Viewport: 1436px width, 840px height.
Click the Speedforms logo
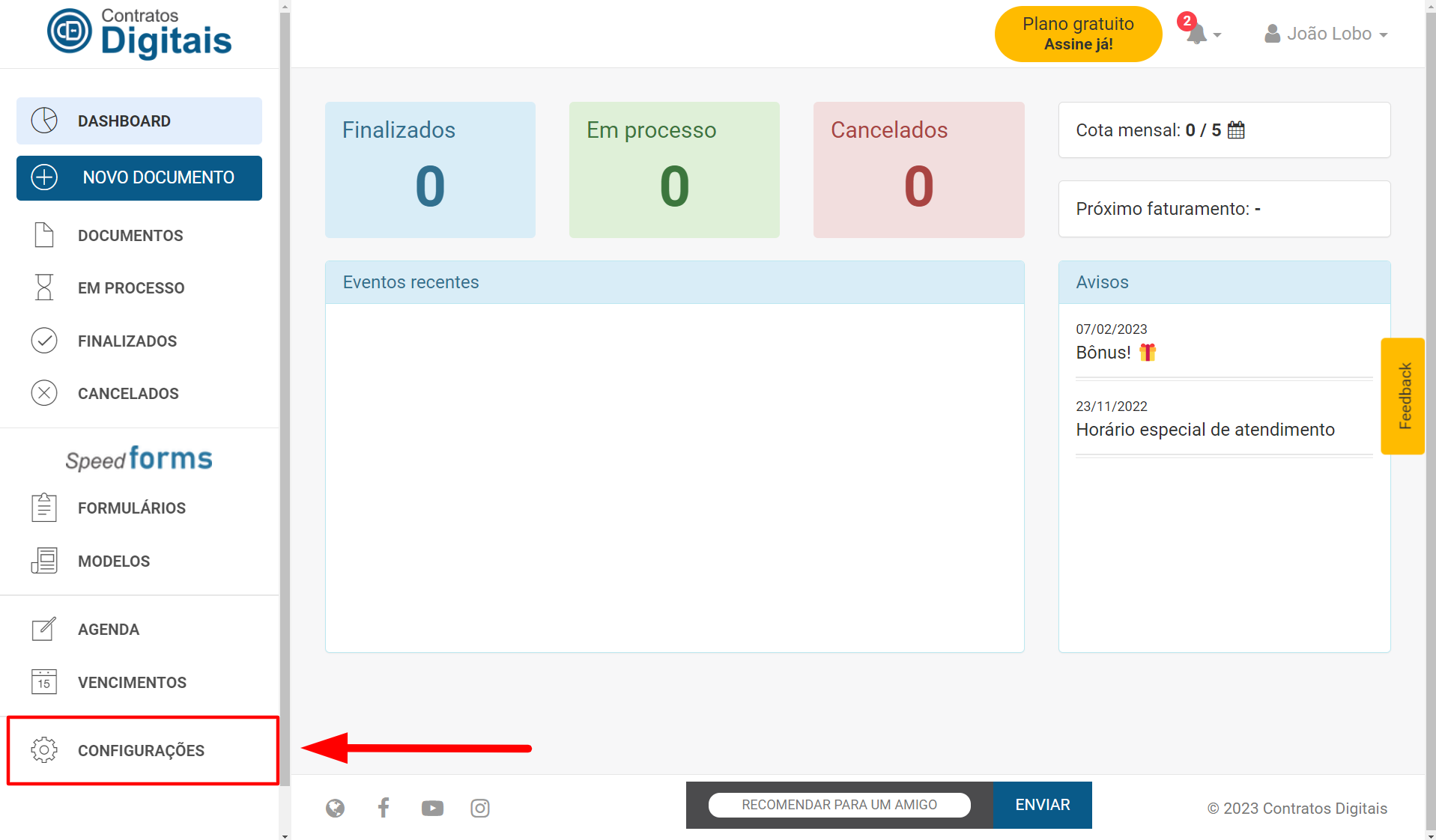[139, 459]
